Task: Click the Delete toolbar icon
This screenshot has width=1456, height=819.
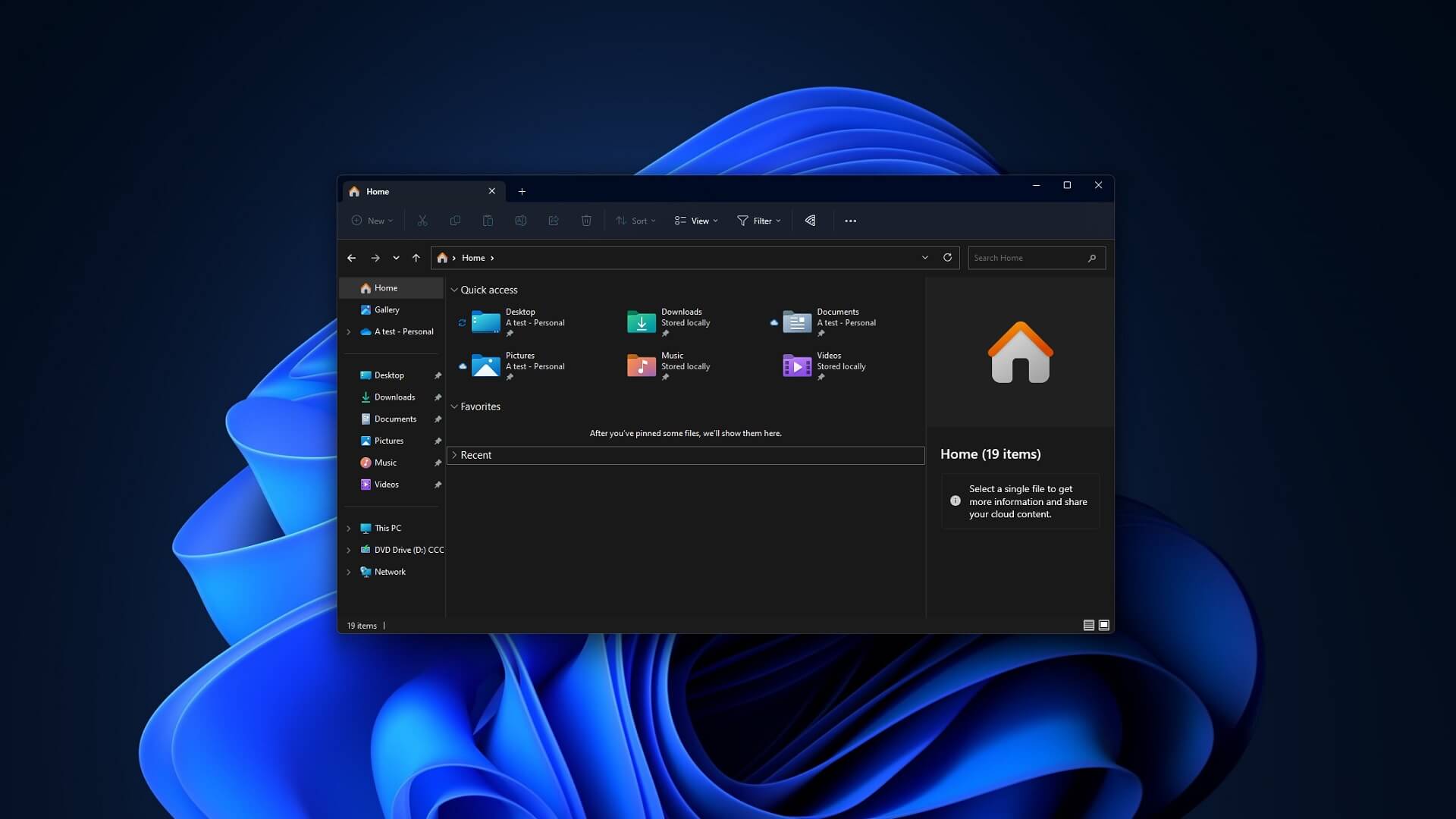Action: pyautogui.click(x=585, y=220)
